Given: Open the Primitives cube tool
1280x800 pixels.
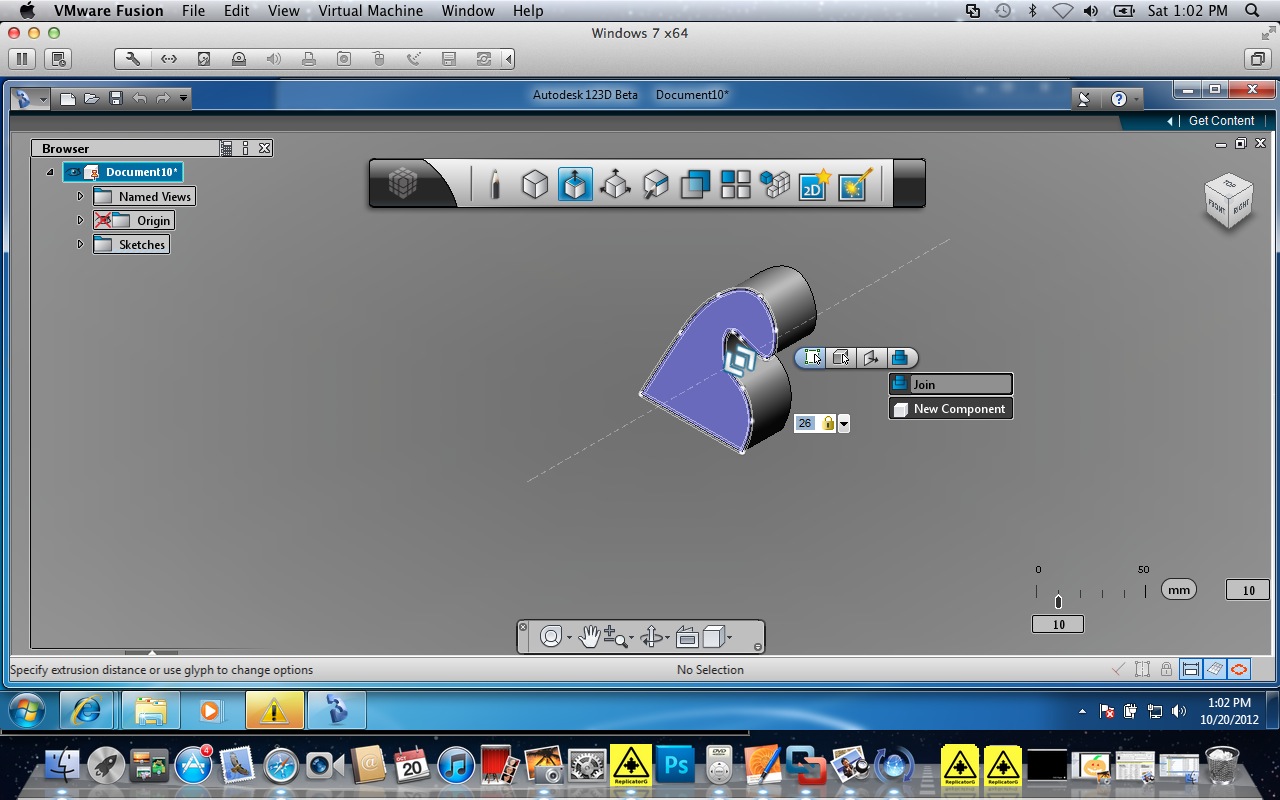Looking at the screenshot, I should 535,184.
